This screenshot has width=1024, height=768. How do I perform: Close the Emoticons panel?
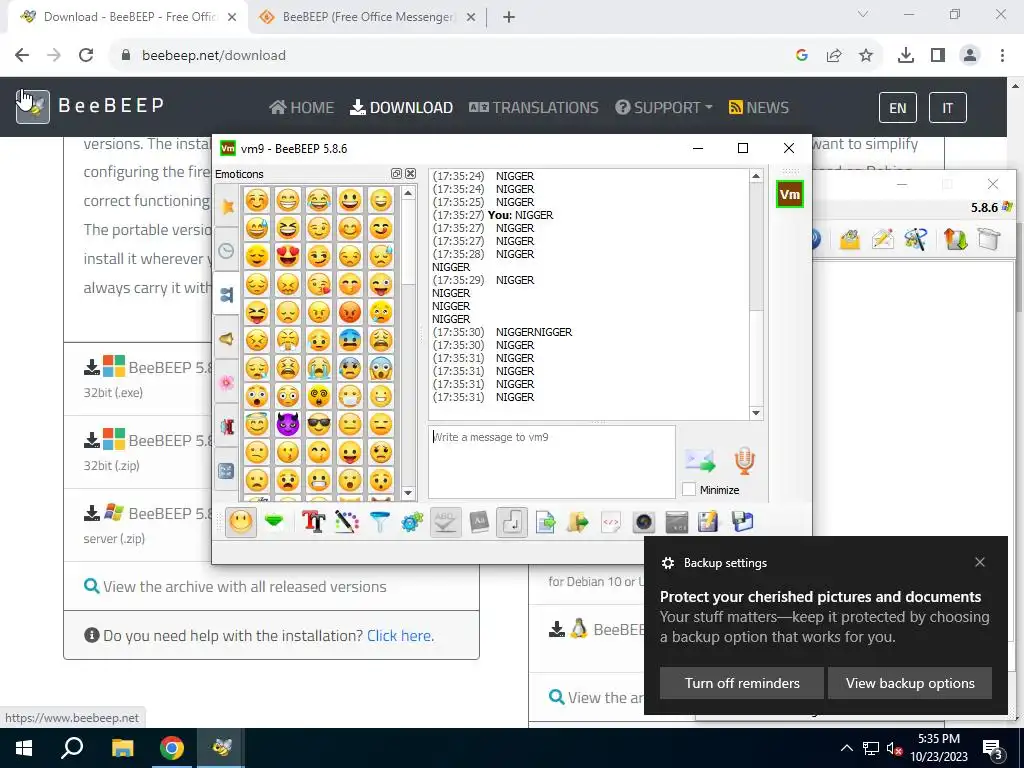pos(410,174)
